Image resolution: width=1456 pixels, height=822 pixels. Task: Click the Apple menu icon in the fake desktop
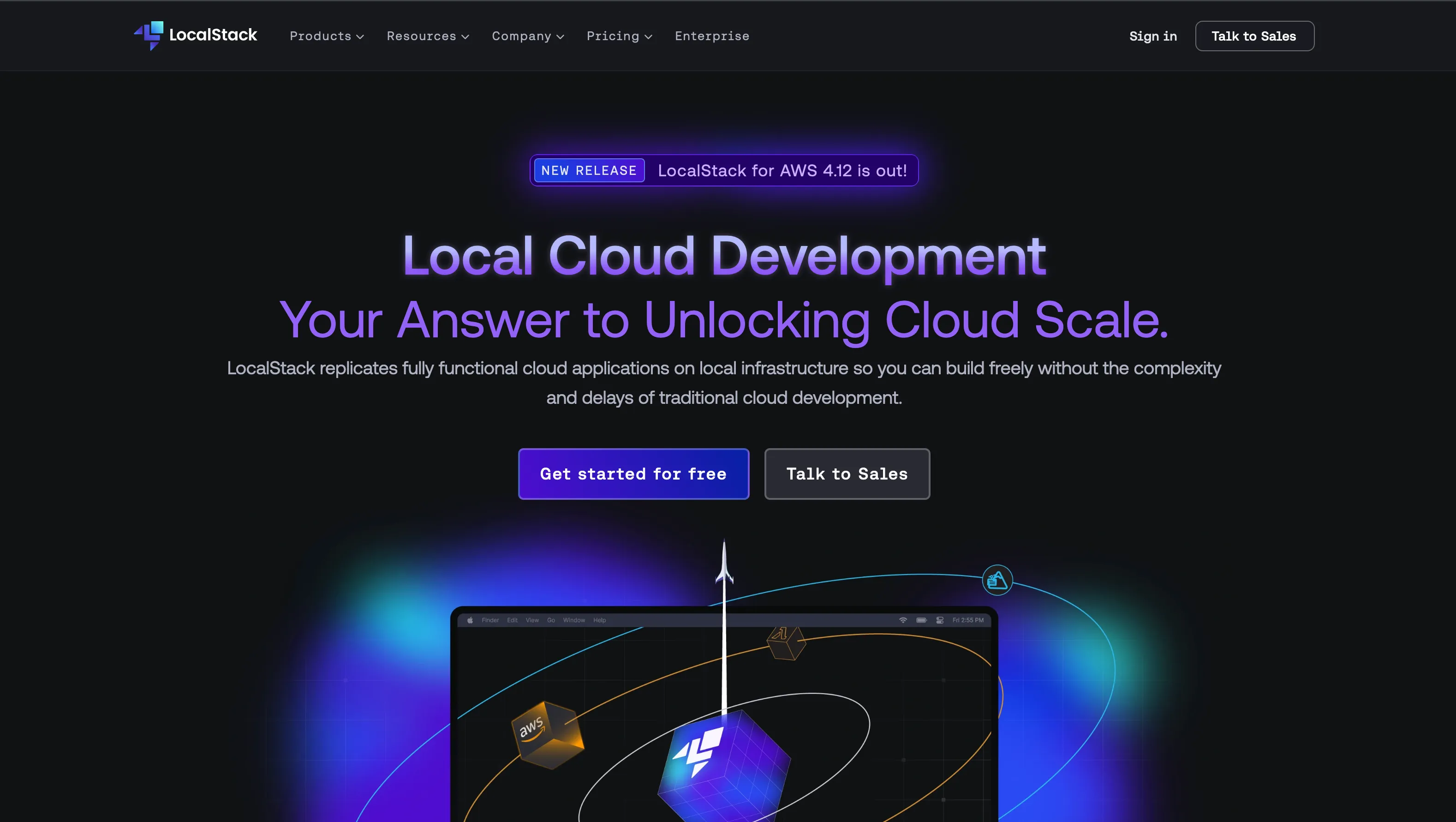[x=470, y=619]
